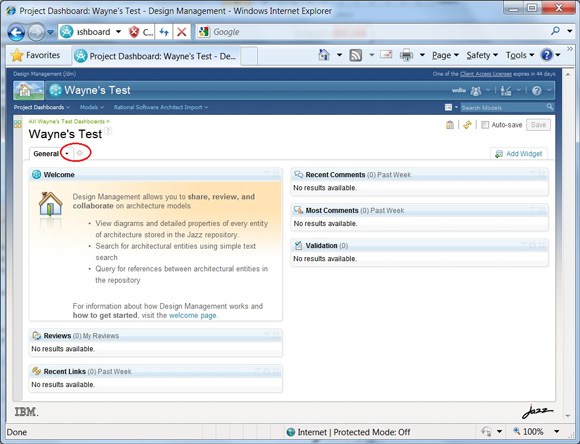Click the Print toolbar icon
Image resolution: width=580 pixels, height=444 pixels.
pyautogui.click(x=406, y=56)
